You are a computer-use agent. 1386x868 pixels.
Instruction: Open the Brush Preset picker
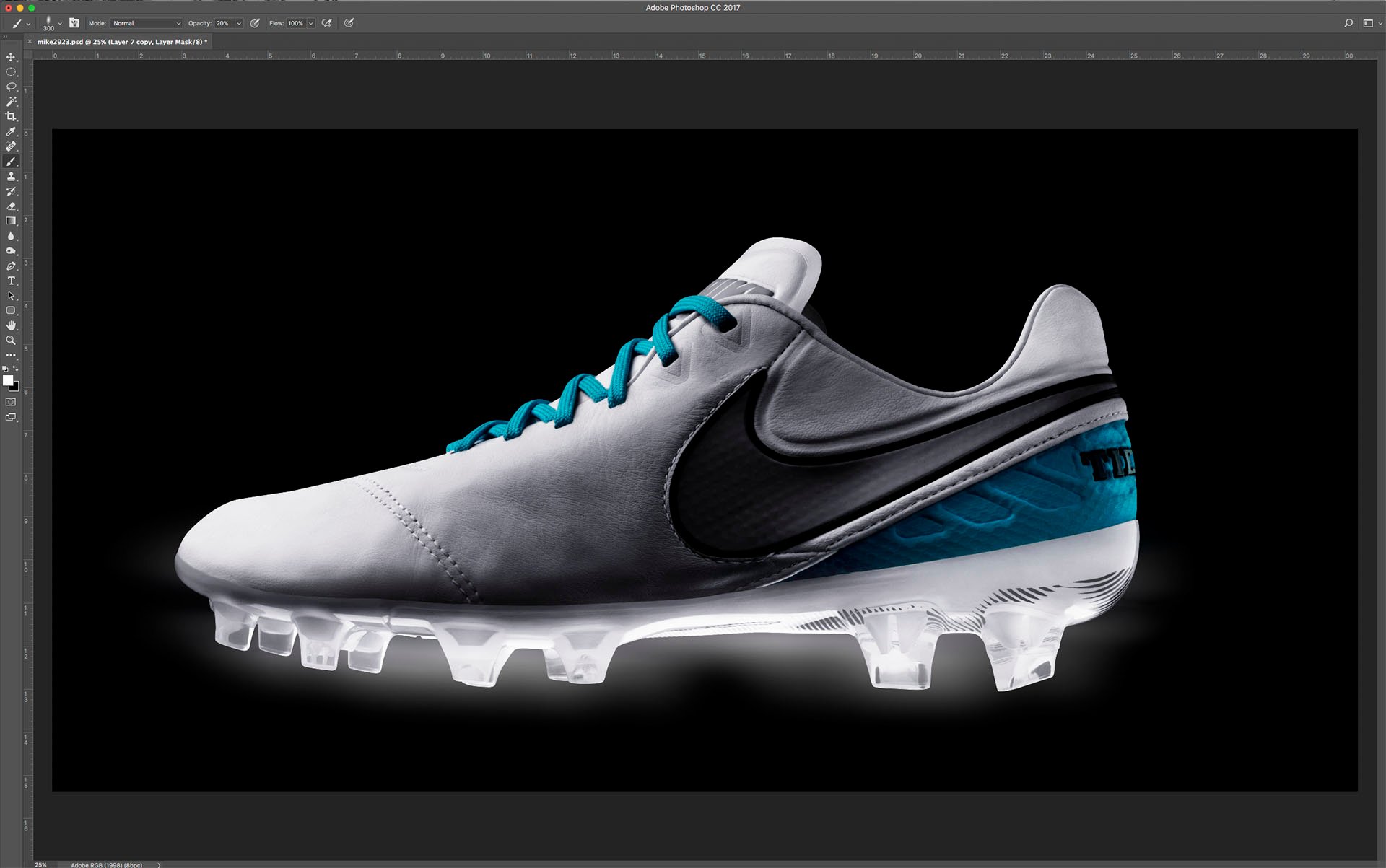[x=52, y=23]
